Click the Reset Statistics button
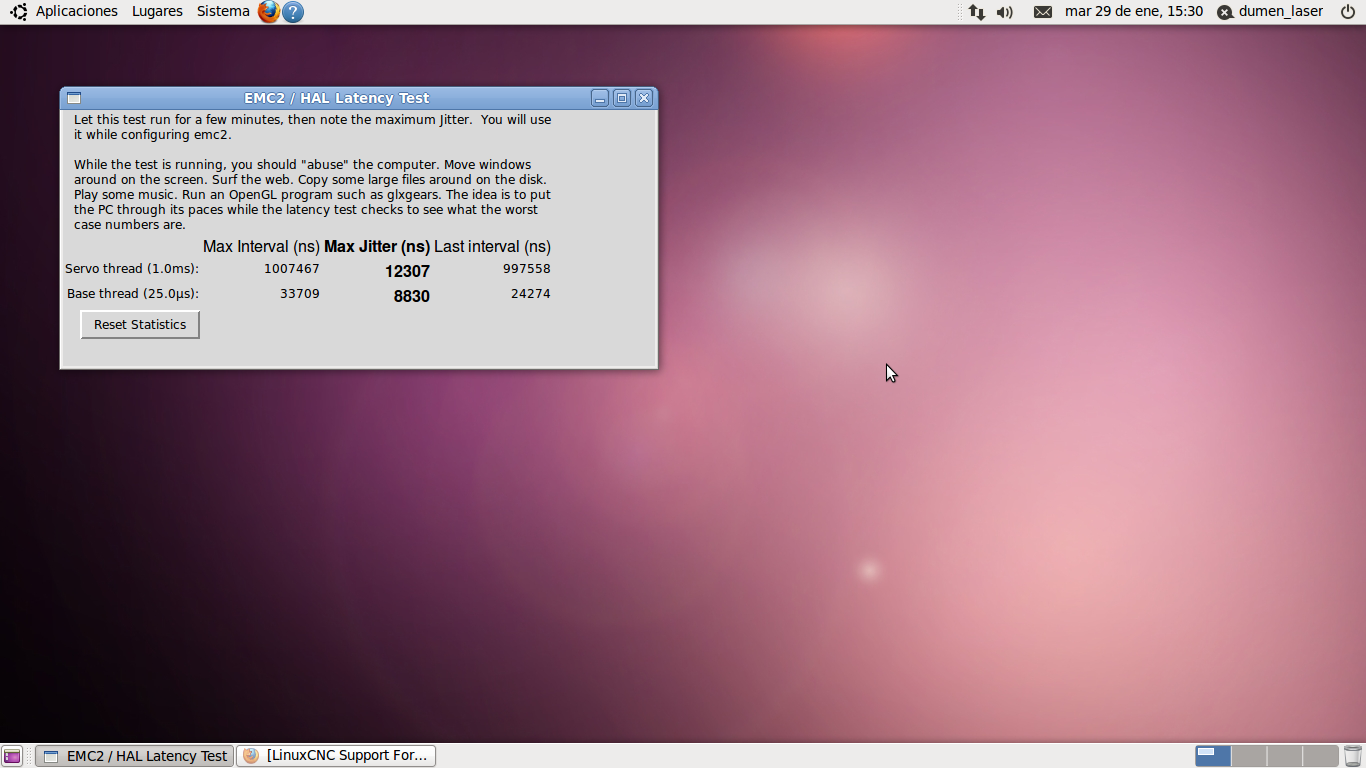1366x768 pixels. 140,324
